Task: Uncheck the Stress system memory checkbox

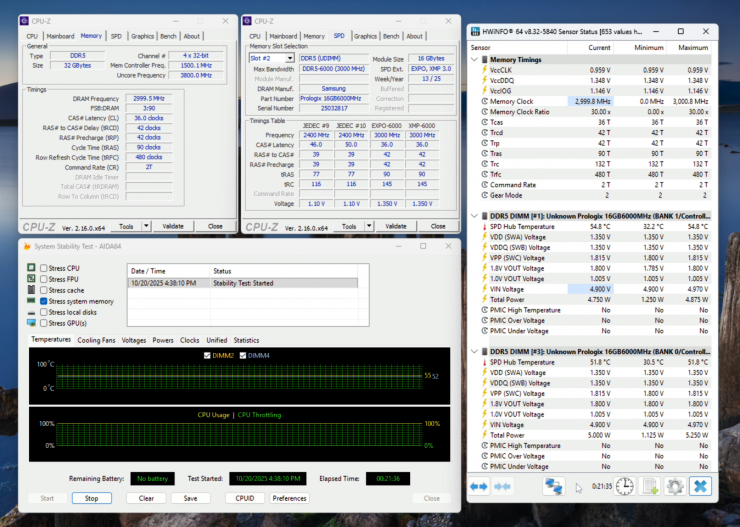Action: click(x=44, y=301)
